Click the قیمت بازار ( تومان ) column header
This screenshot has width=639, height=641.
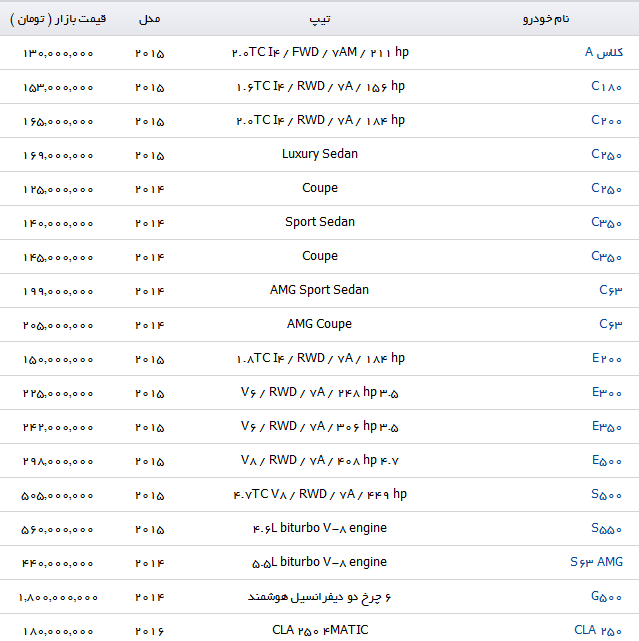tap(58, 19)
